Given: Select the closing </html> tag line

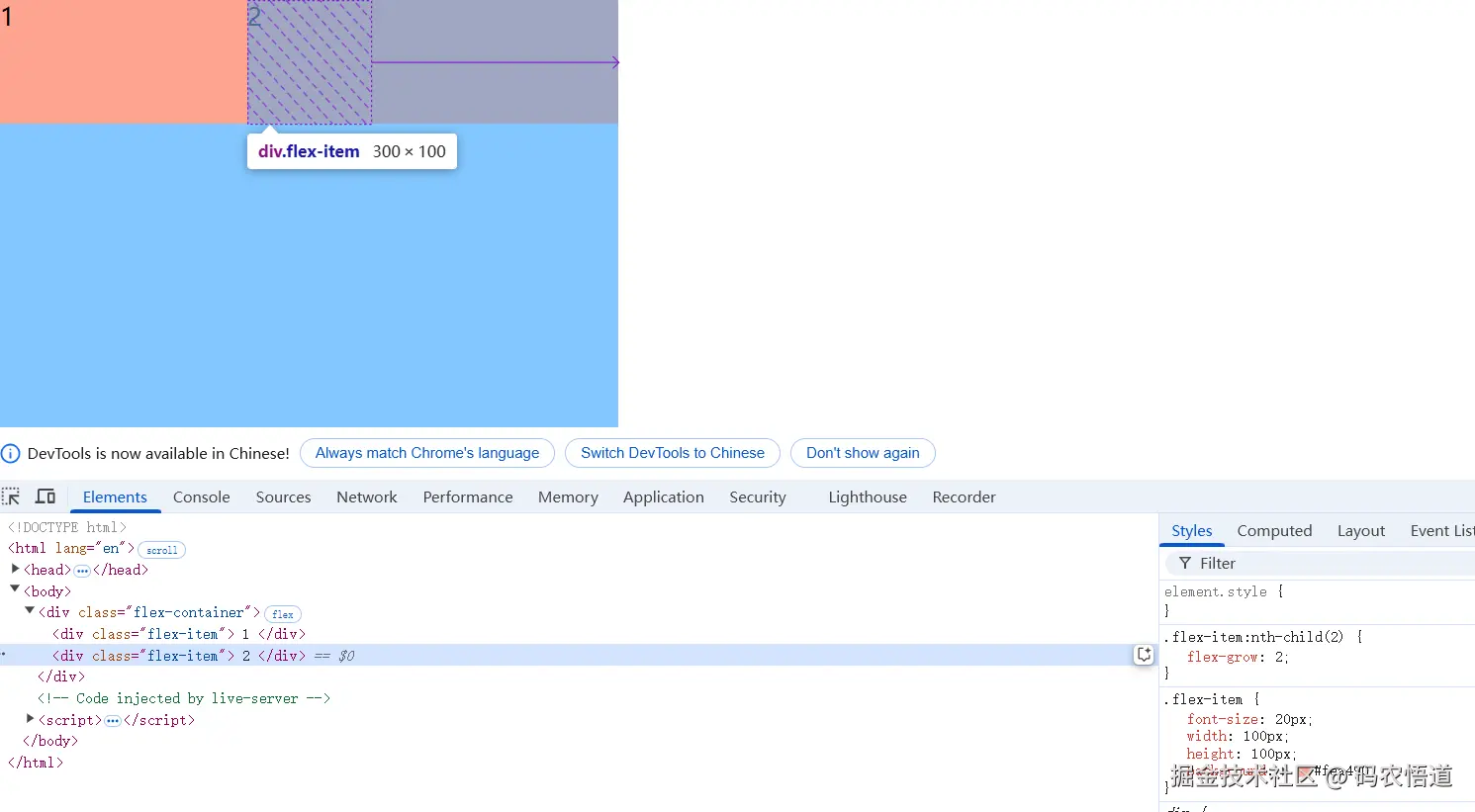Looking at the screenshot, I should click(x=36, y=763).
